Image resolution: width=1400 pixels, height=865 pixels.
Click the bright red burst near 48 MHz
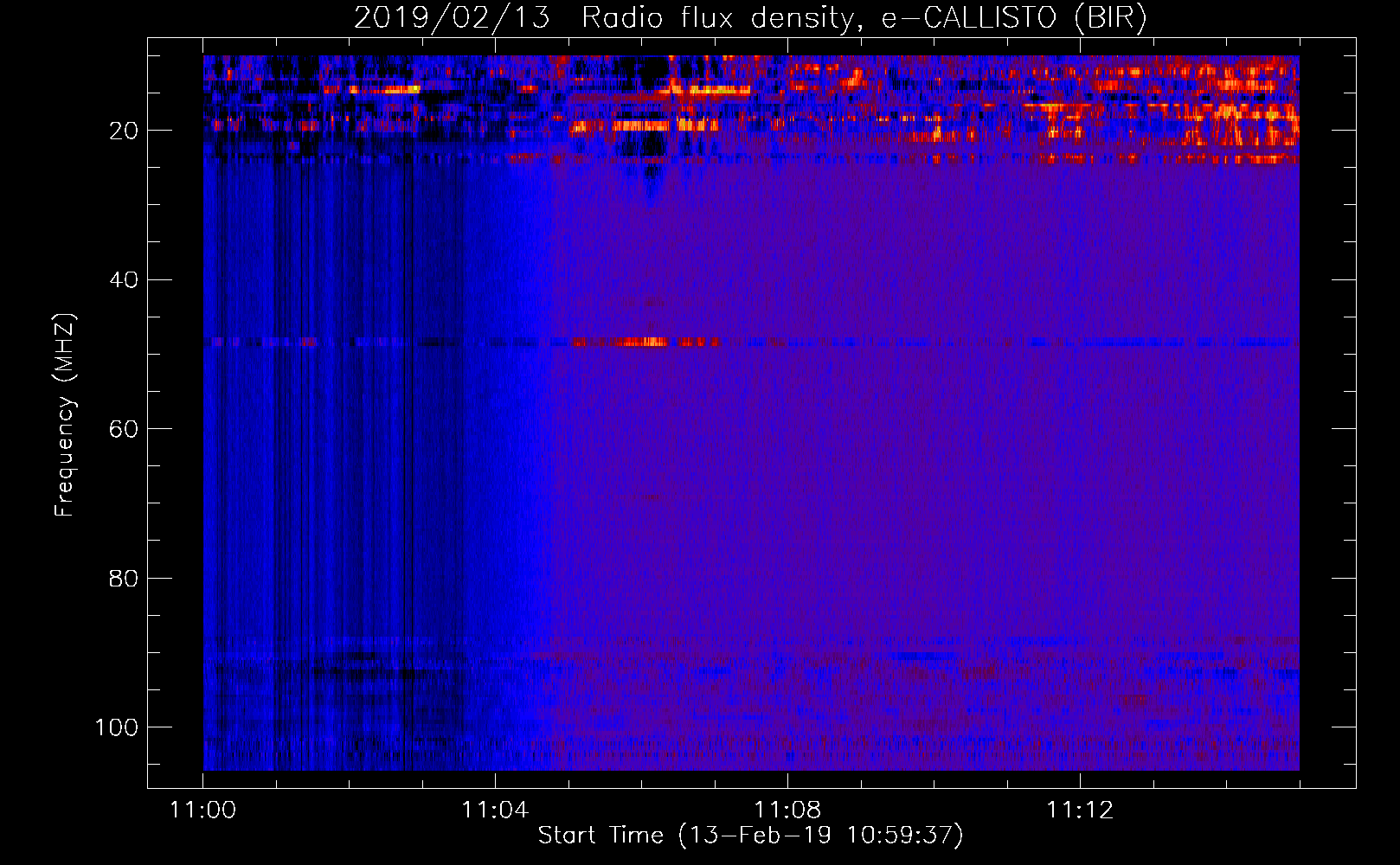(x=645, y=342)
